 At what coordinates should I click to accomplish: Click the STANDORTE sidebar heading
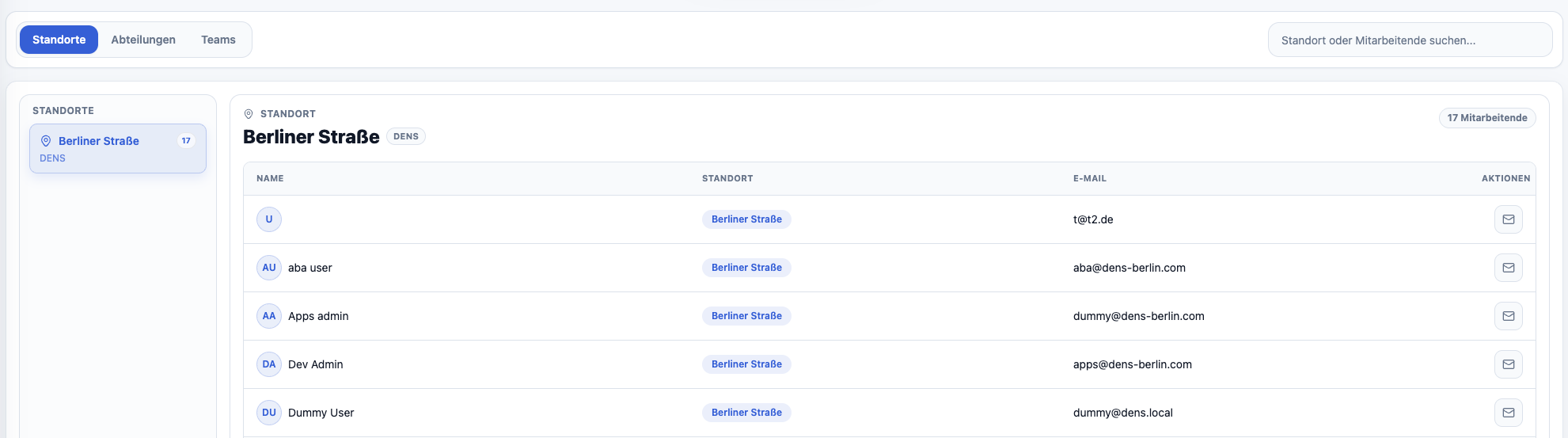(63, 111)
